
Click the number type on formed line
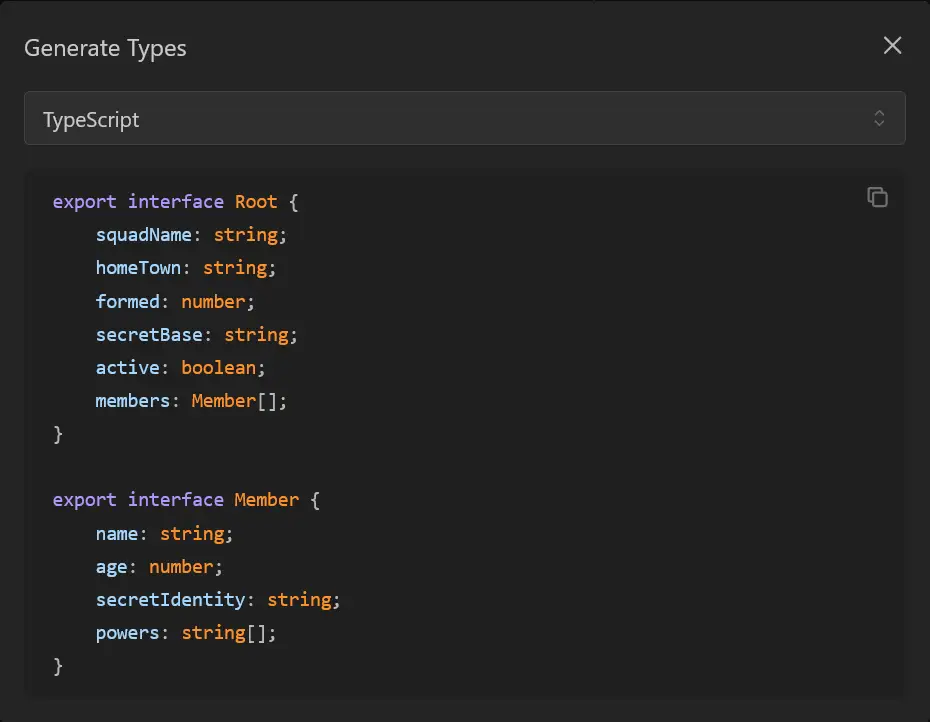(213, 301)
